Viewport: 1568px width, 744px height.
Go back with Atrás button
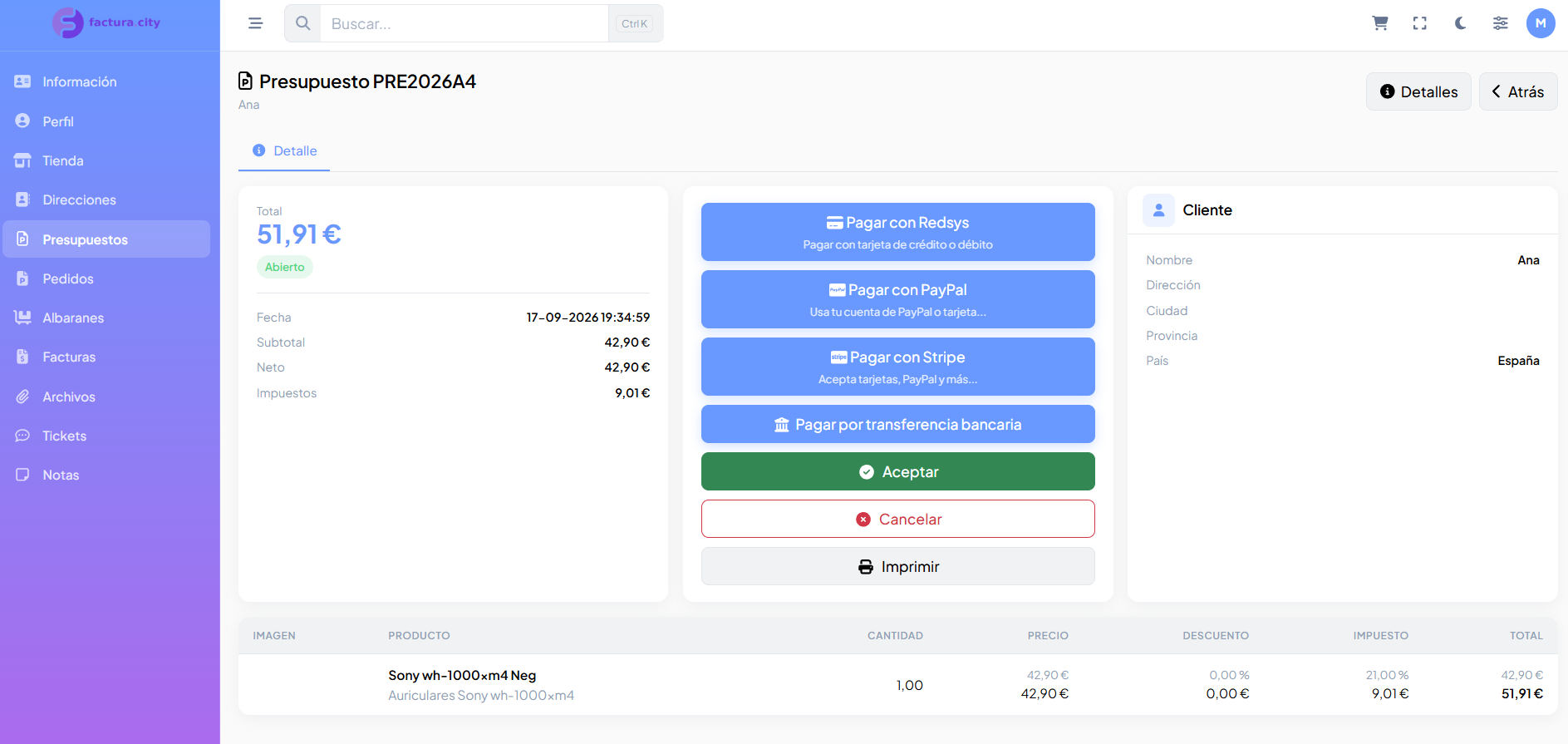click(1518, 91)
